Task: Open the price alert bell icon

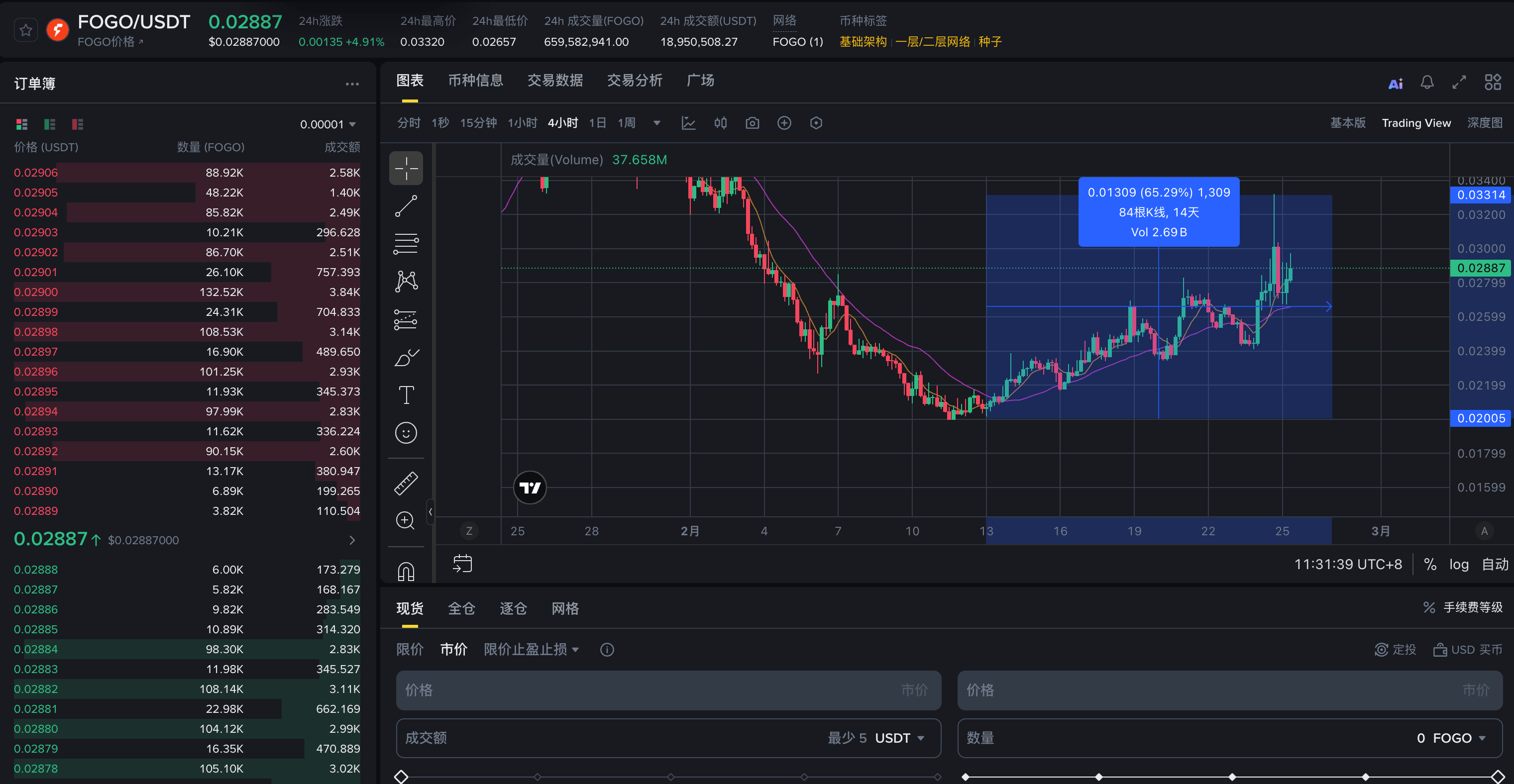Action: (1427, 83)
